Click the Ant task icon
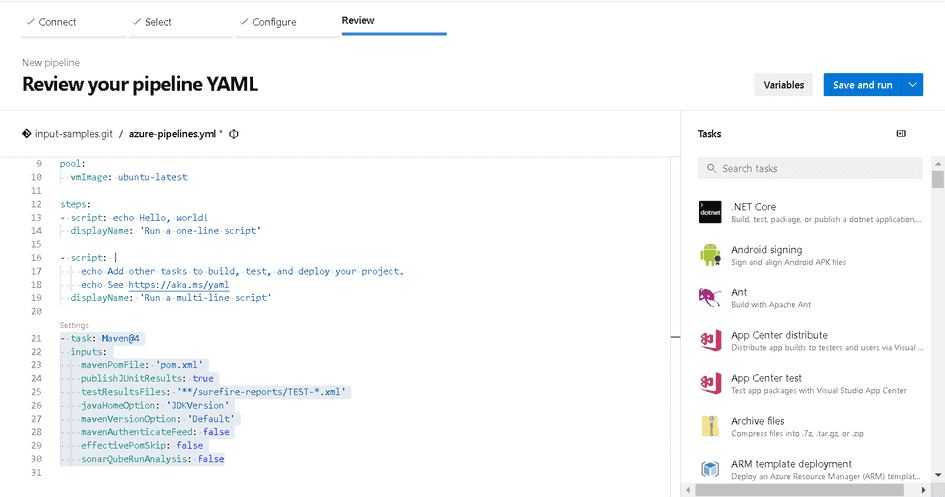 coord(710,298)
